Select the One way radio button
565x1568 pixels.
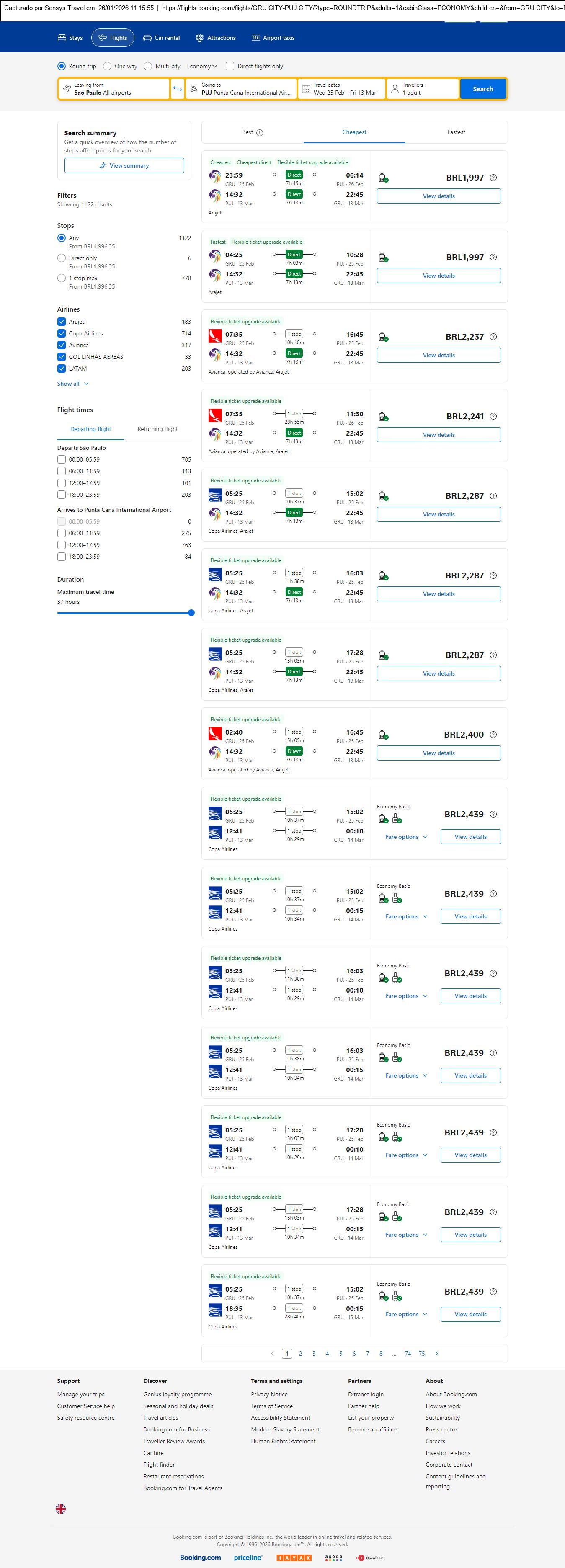pyautogui.click(x=107, y=66)
